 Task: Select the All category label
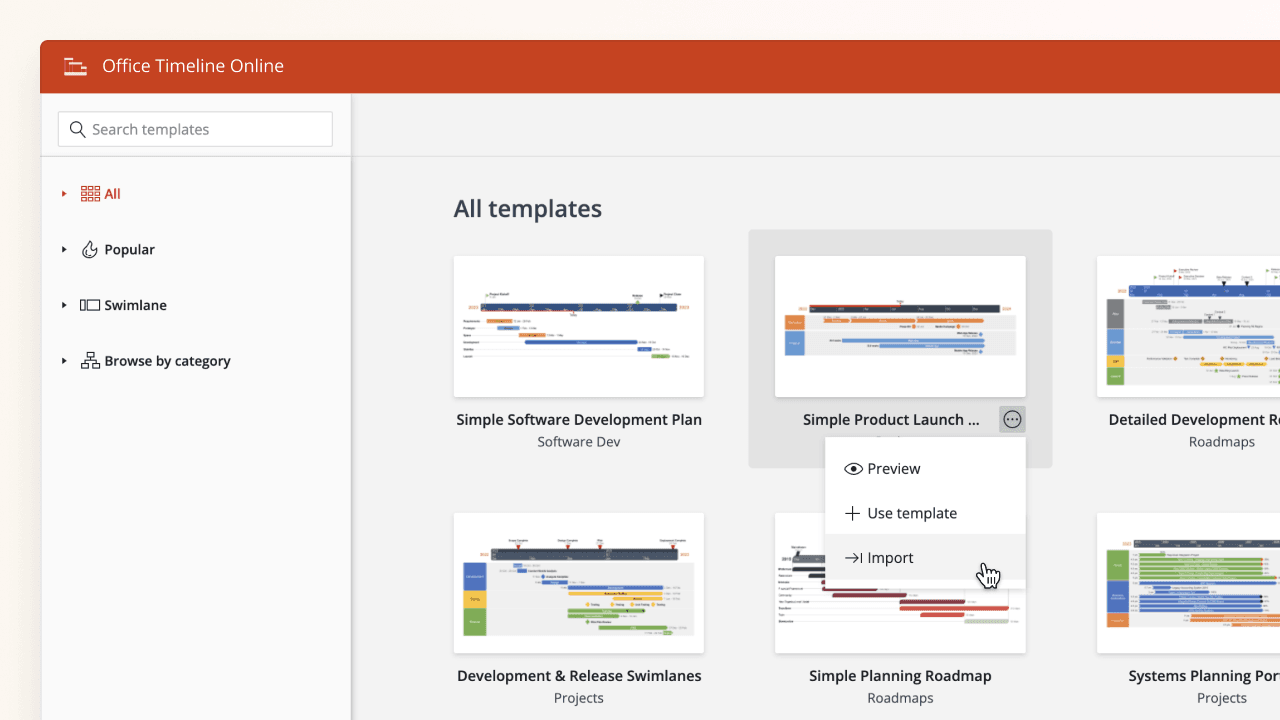click(x=112, y=194)
